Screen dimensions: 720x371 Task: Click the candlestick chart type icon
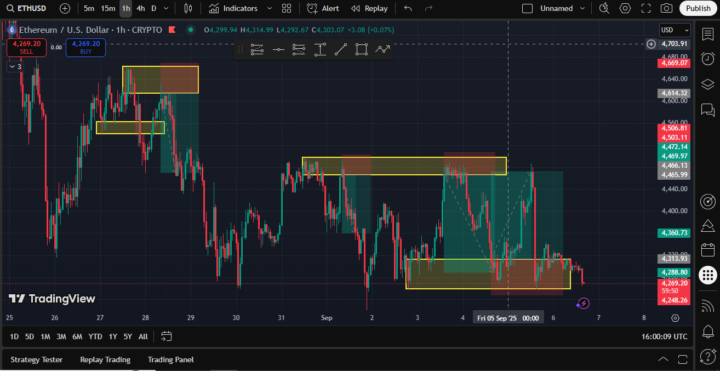click(x=187, y=8)
